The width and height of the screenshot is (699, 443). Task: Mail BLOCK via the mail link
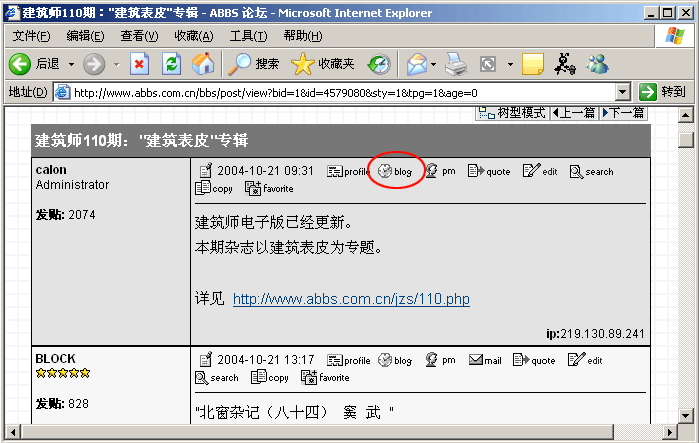tap(485, 360)
